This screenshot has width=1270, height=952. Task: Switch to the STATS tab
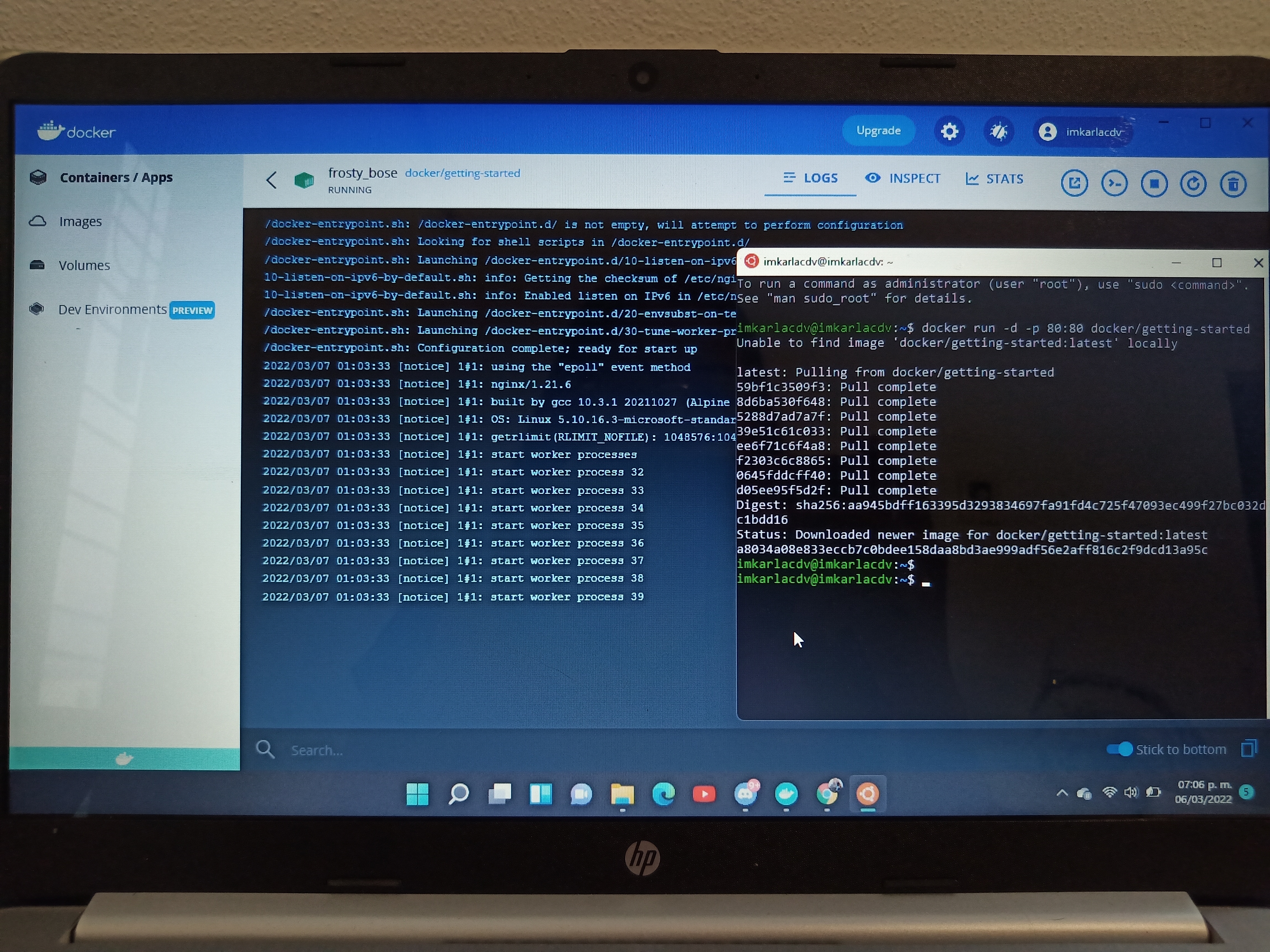pos(994,179)
